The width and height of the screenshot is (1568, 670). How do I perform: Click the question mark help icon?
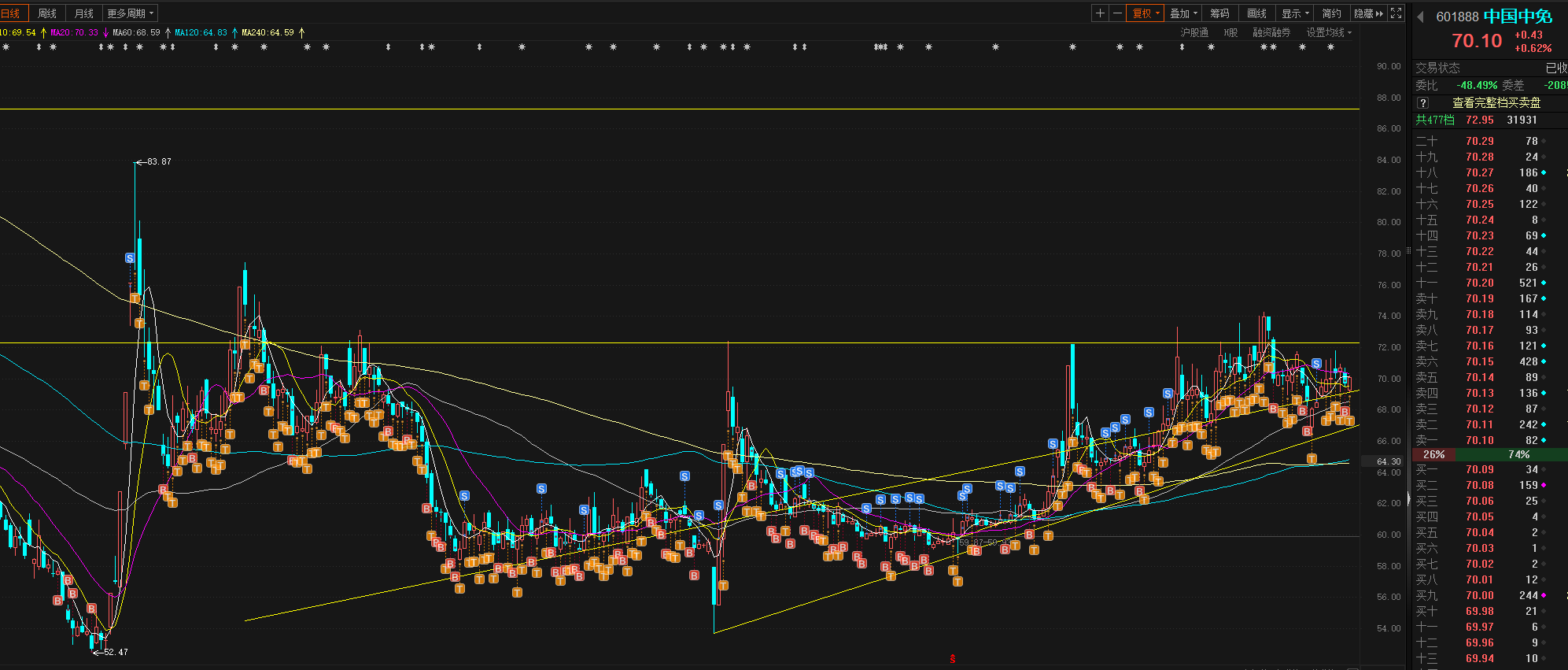tap(1422, 103)
